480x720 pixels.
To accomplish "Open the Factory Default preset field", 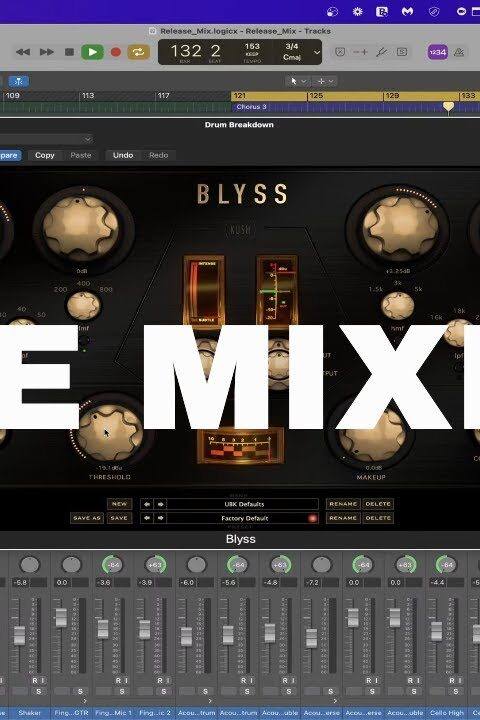I will coord(243,518).
